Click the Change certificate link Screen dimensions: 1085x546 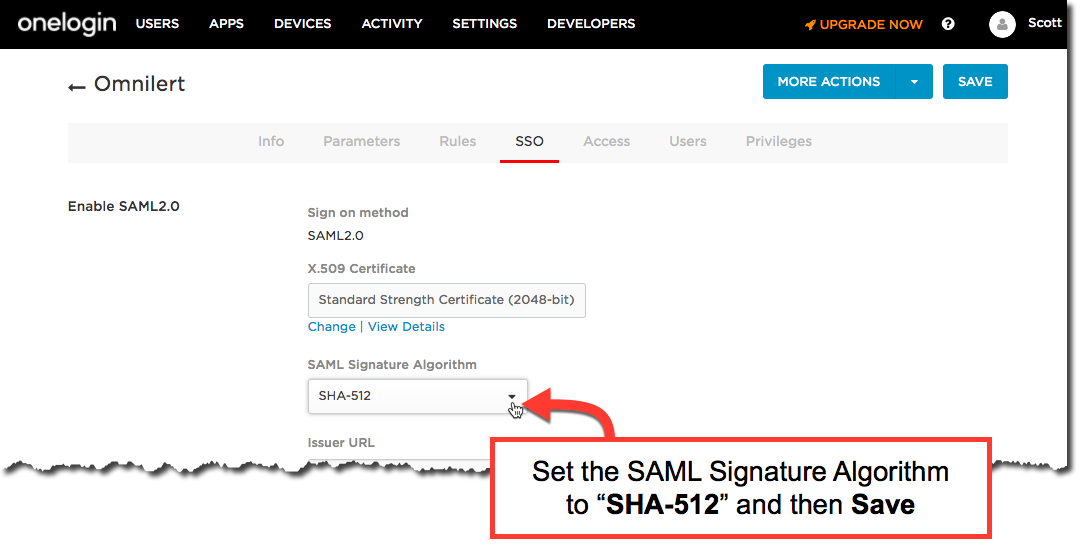pos(331,327)
